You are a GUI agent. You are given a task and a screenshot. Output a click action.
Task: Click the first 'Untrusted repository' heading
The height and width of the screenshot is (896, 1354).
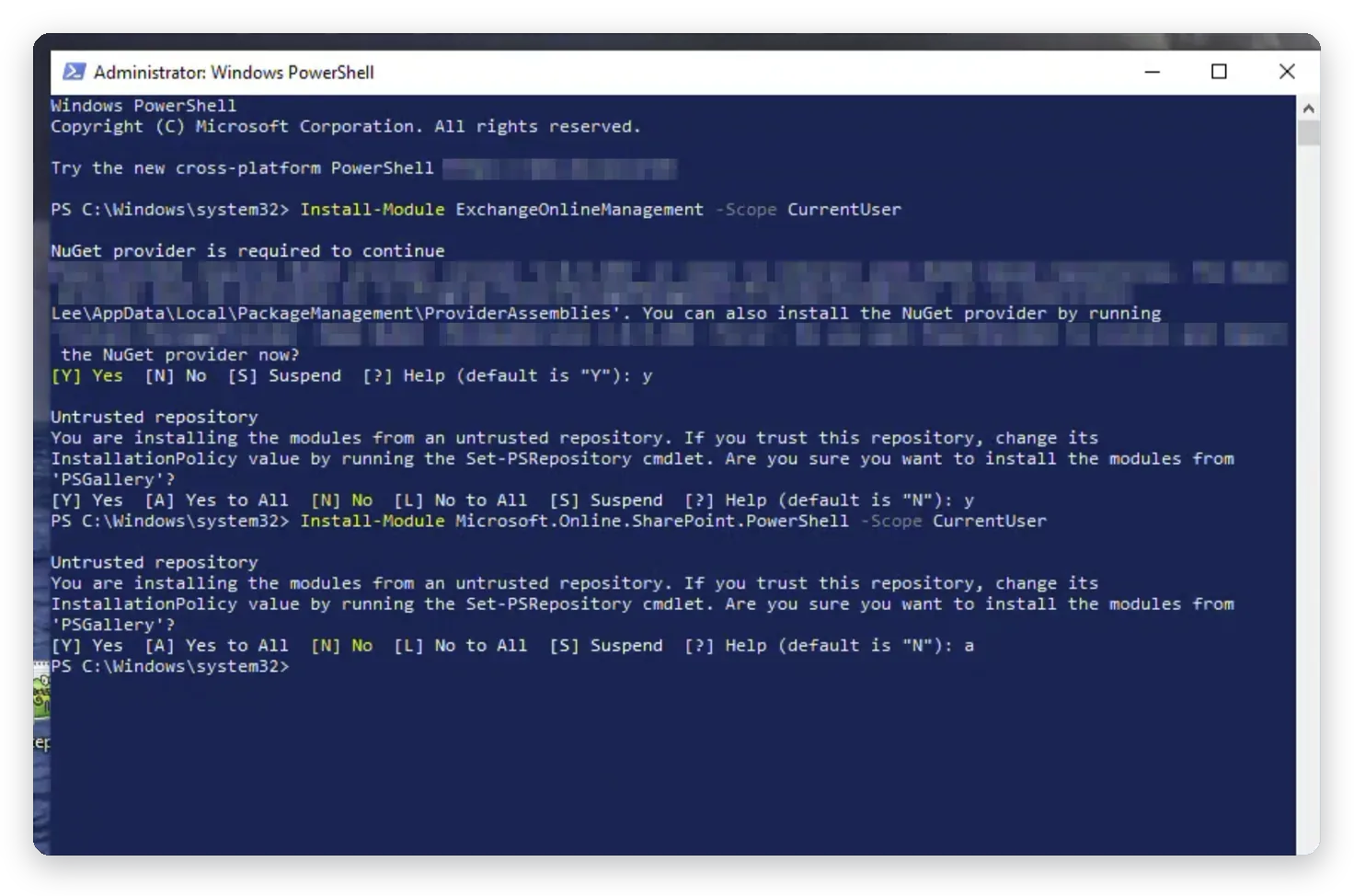point(155,417)
